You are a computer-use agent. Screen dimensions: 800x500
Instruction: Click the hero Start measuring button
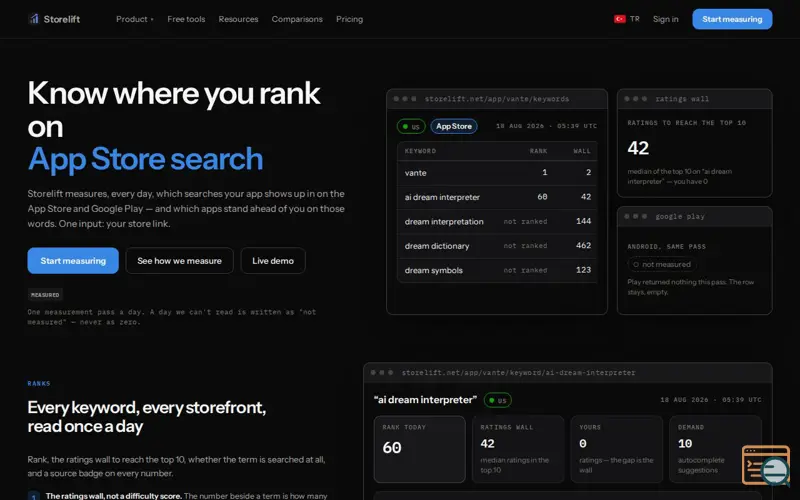[73, 261]
